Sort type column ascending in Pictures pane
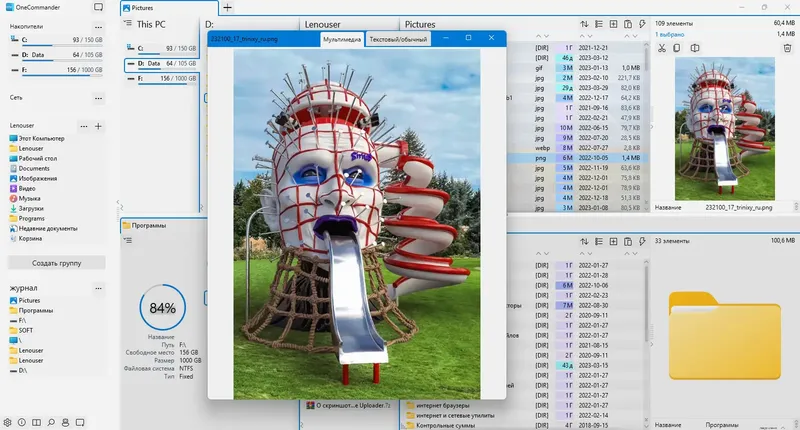800x430 pixels. 538,36
